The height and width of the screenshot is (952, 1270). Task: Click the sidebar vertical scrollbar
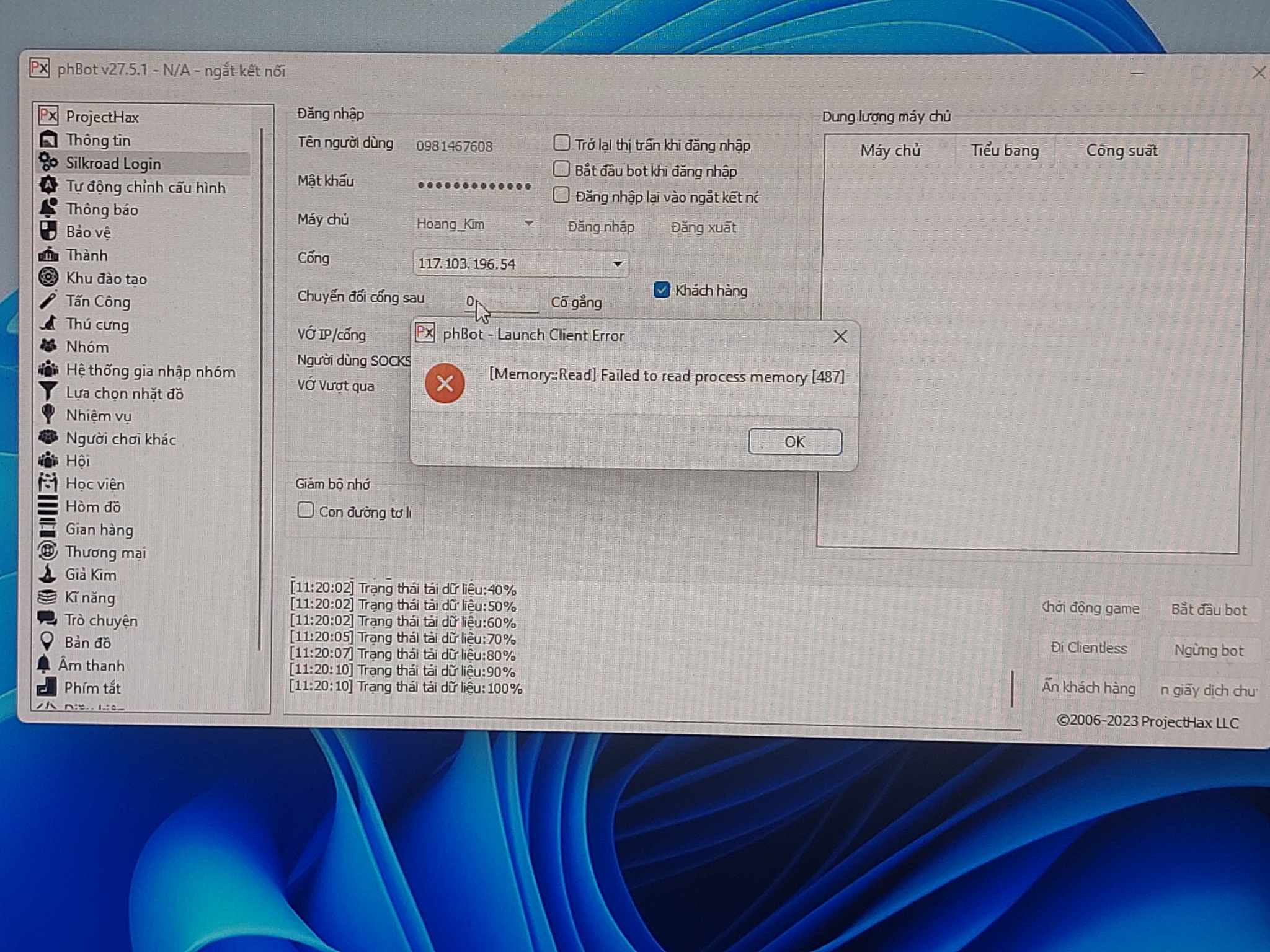261,389
